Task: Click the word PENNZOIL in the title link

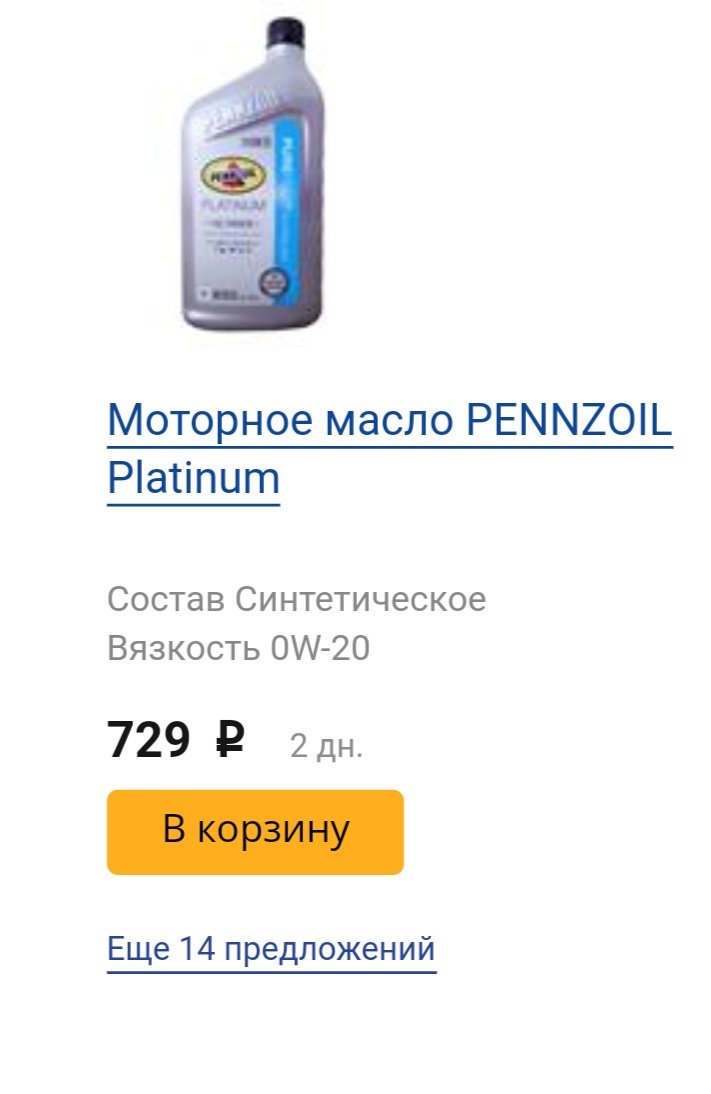Action: 569,420
